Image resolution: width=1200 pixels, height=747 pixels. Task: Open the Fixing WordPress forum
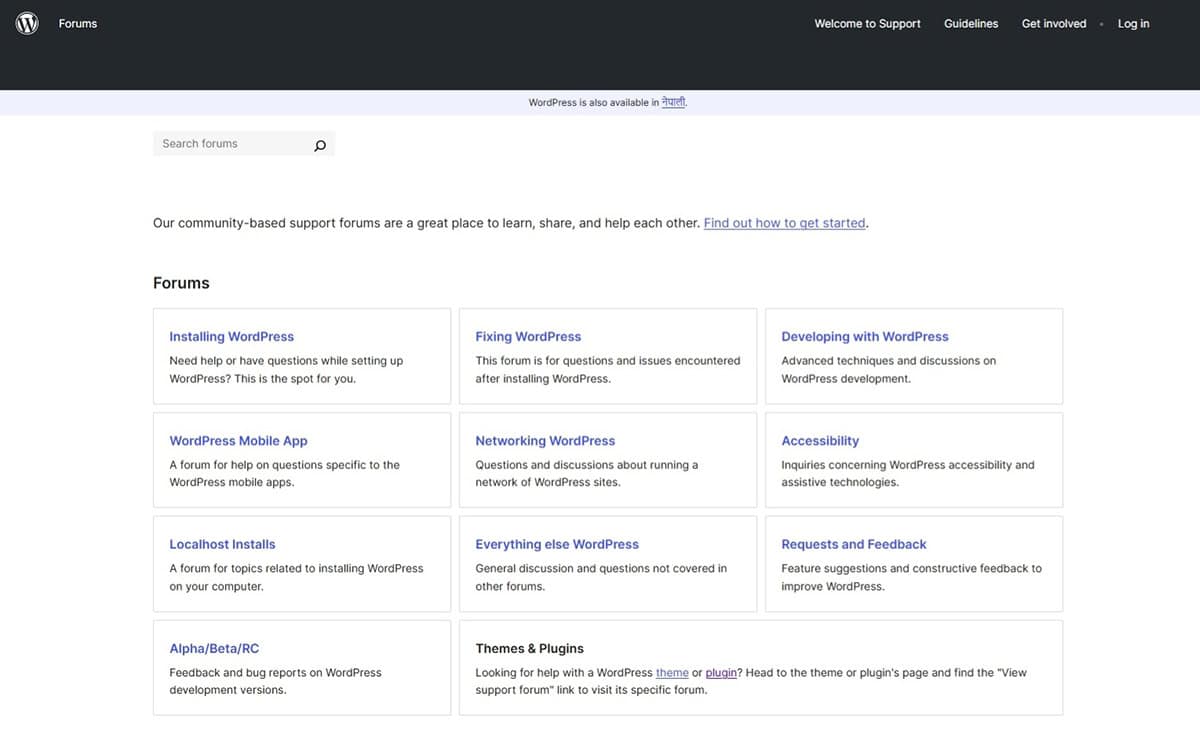528,337
